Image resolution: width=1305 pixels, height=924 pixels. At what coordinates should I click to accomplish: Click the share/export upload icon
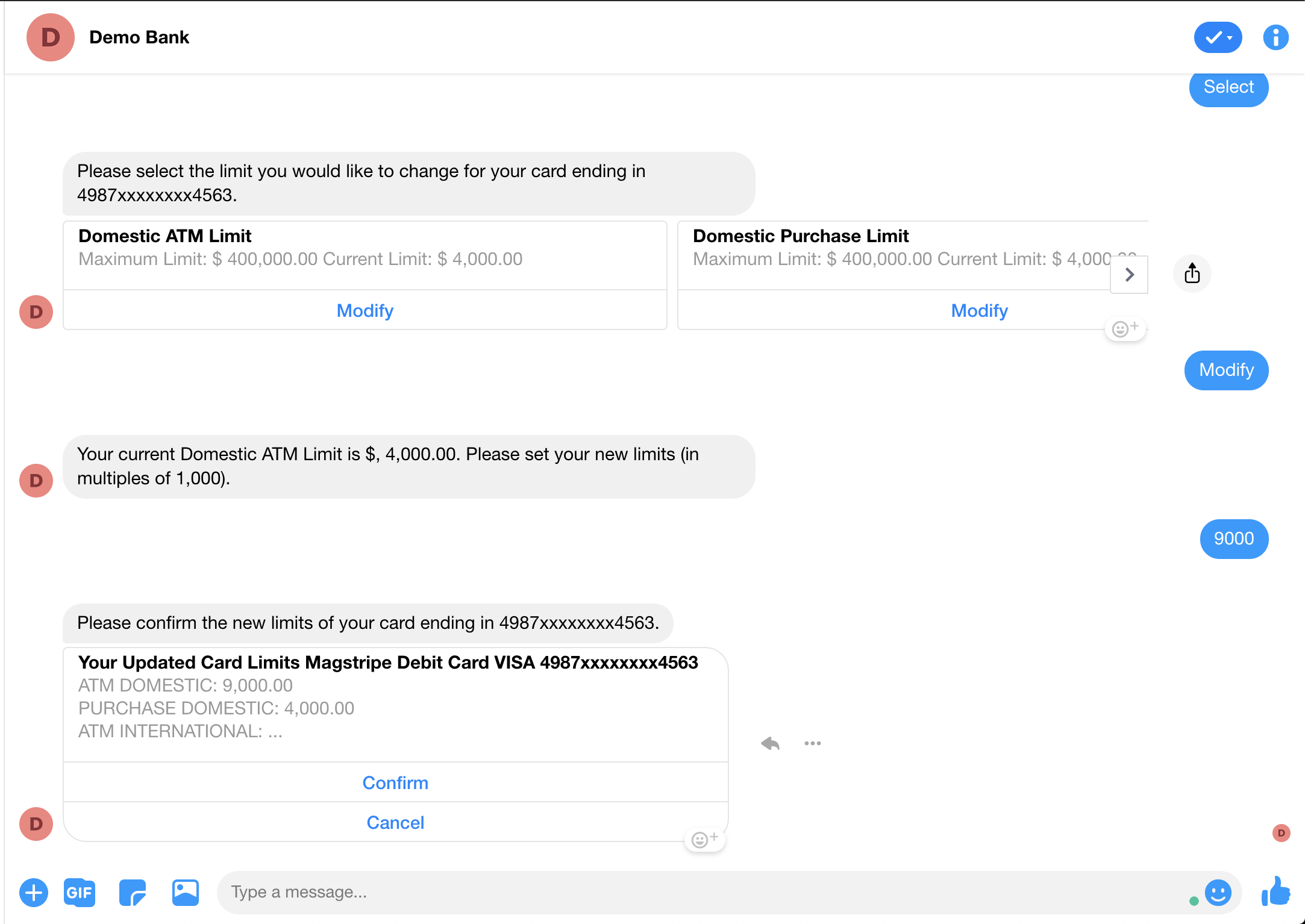[x=1192, y=272]
